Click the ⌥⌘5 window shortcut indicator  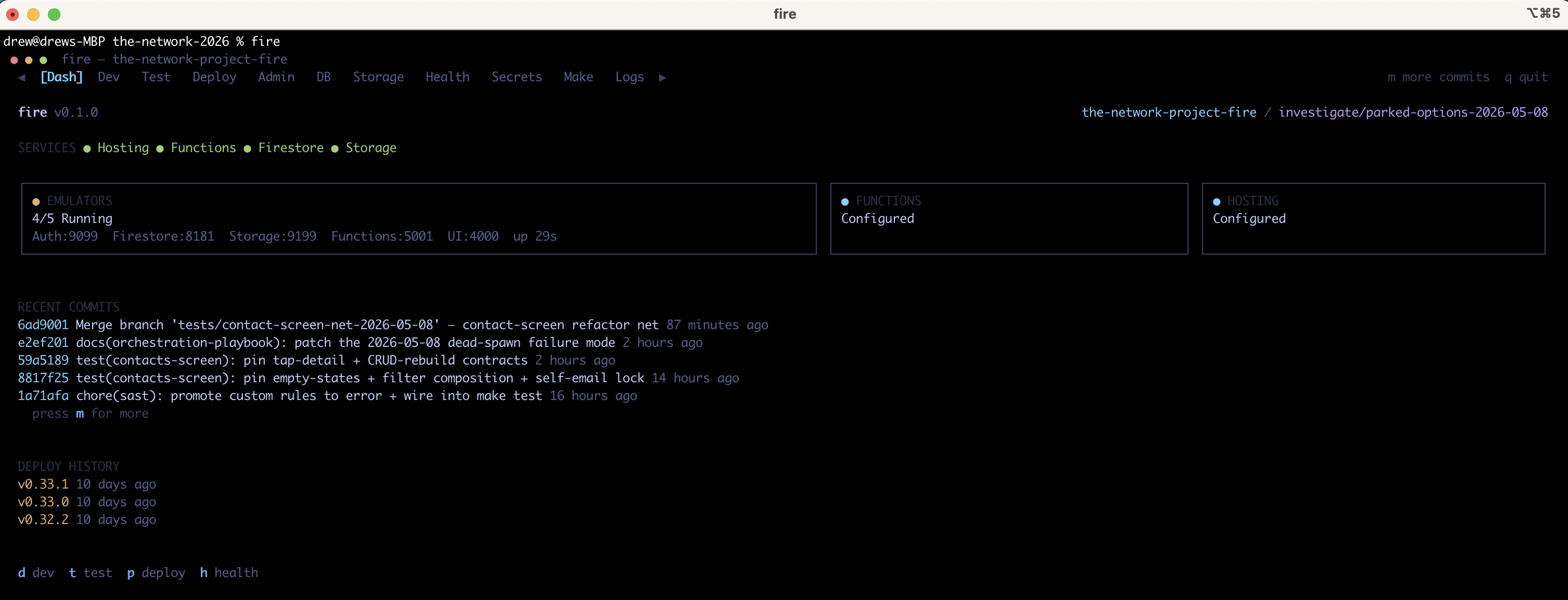(1542, 14)
